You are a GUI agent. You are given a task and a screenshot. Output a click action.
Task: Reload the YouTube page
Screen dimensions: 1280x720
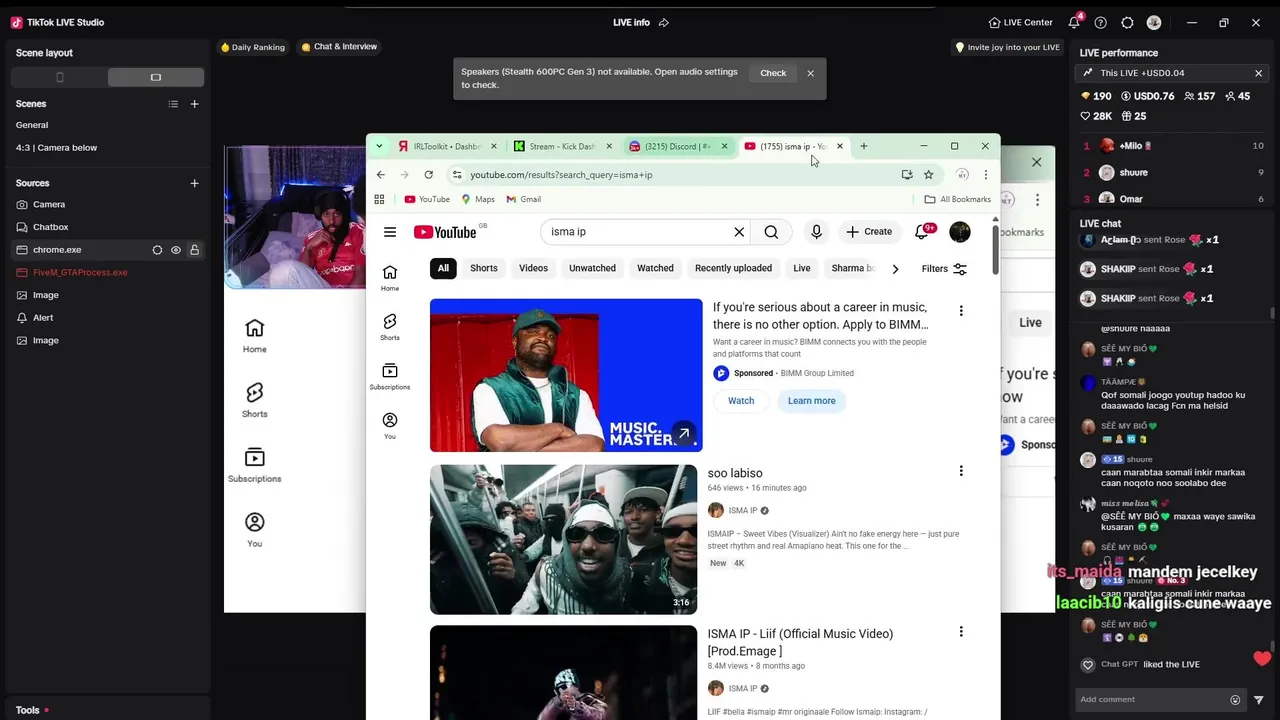[x=429, y=175]
